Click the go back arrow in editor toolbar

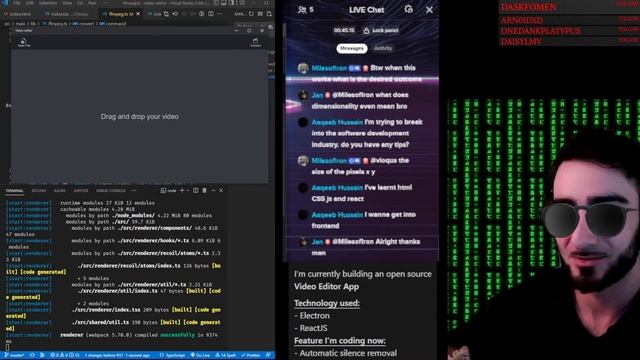click(x=175, y=14)
